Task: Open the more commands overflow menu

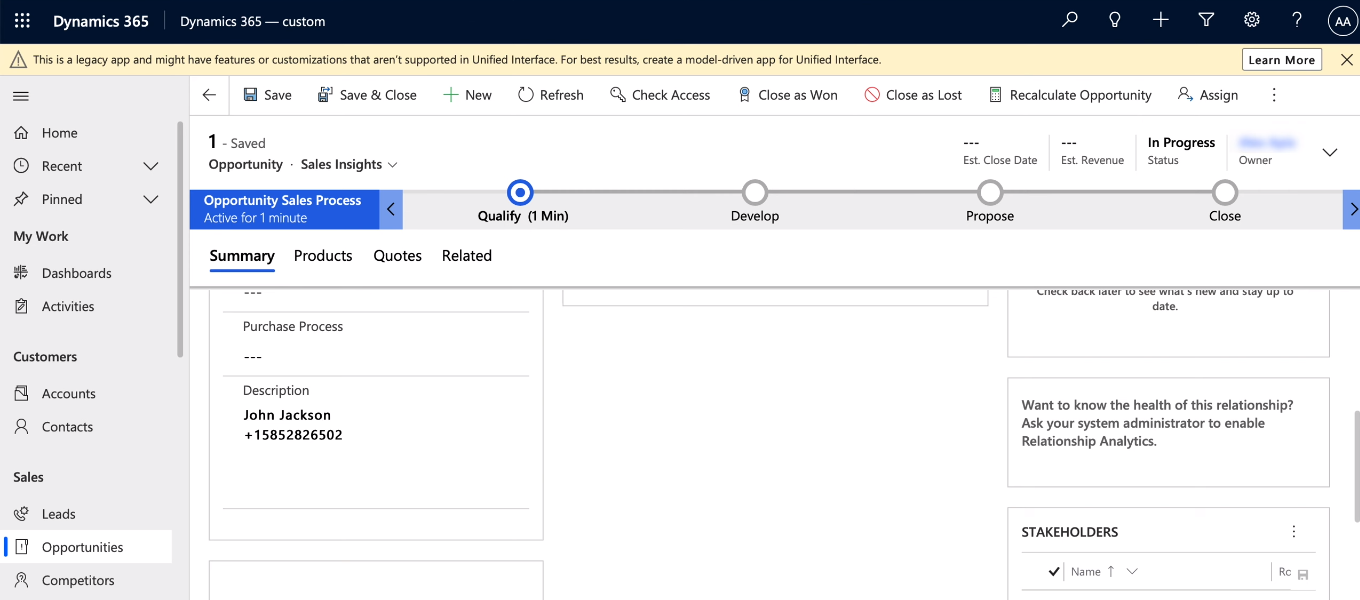Action: click(x=1274, y=95)
